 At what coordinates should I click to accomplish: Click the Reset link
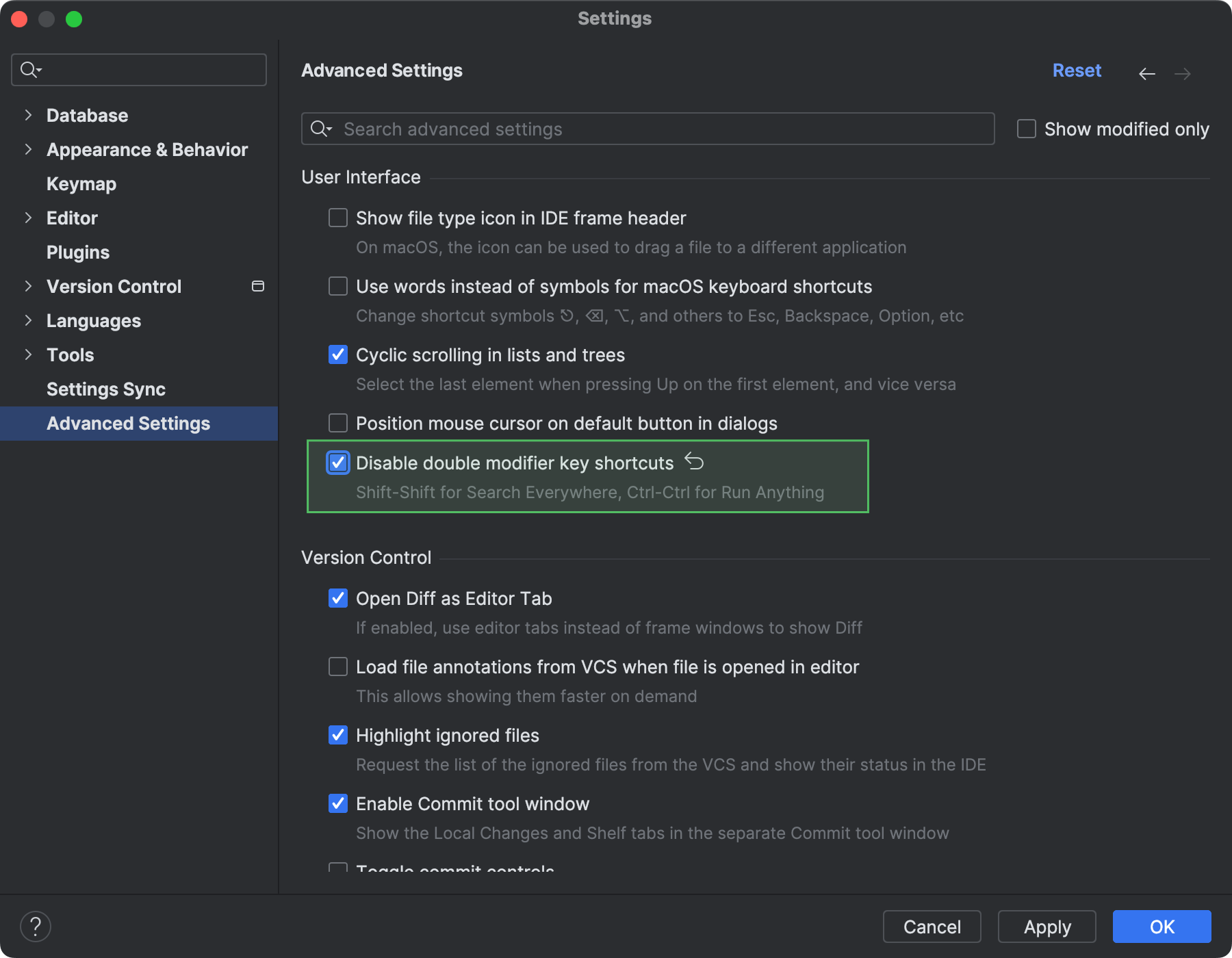pos(1077,70)
